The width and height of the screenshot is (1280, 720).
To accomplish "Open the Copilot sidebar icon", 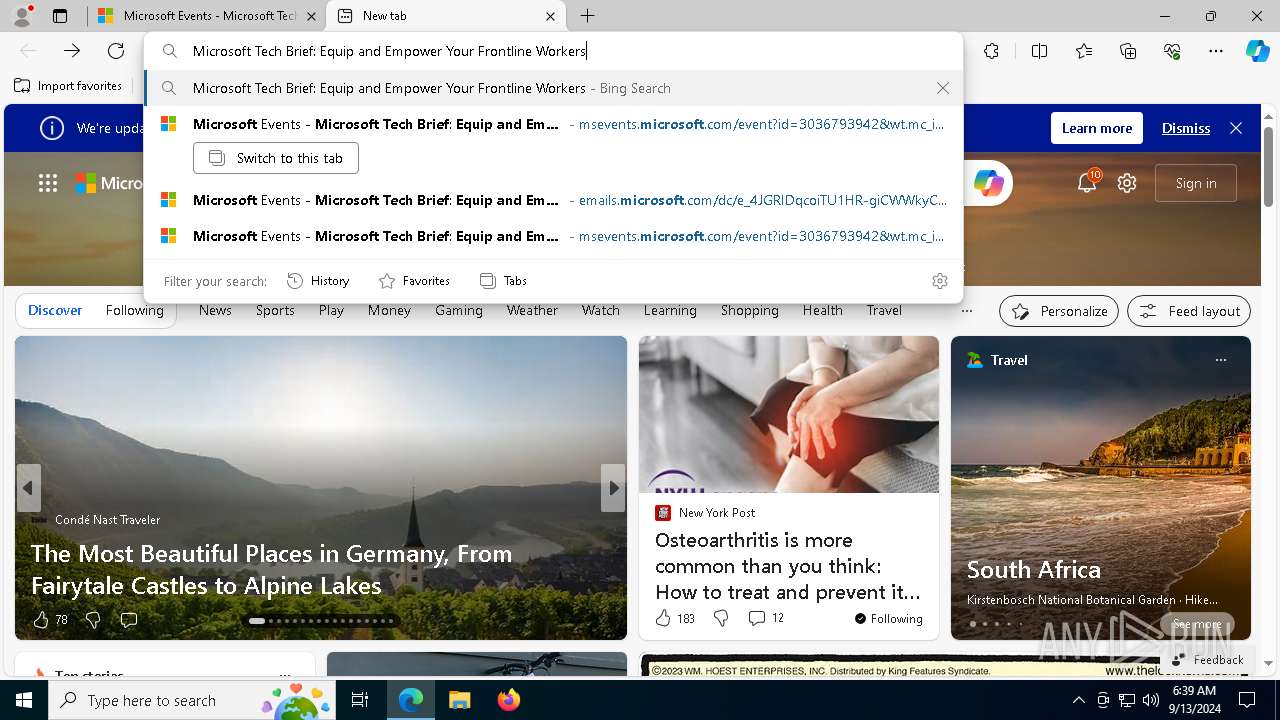I will click(1257, 51).
